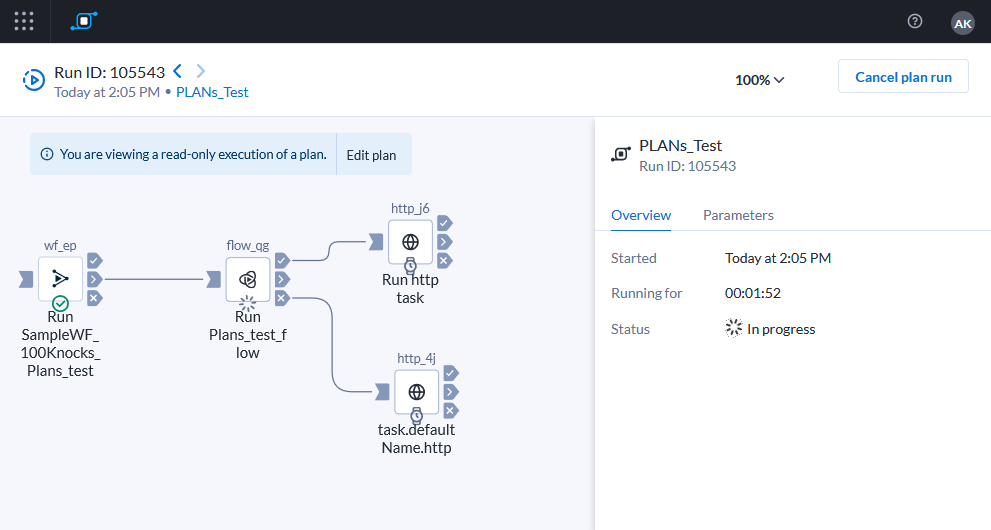
Task: Select the flow_qg flow task node
Action: click(x=247, y=279)
